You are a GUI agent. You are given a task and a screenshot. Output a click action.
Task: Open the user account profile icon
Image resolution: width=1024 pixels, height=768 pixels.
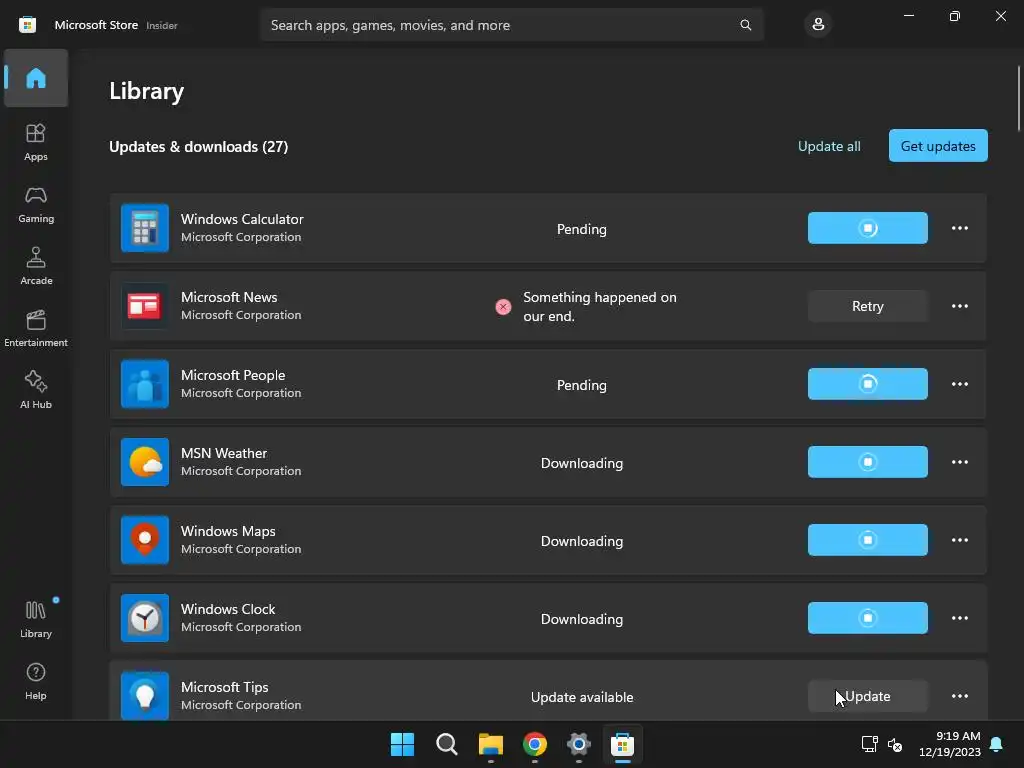(x=818, y=25)
